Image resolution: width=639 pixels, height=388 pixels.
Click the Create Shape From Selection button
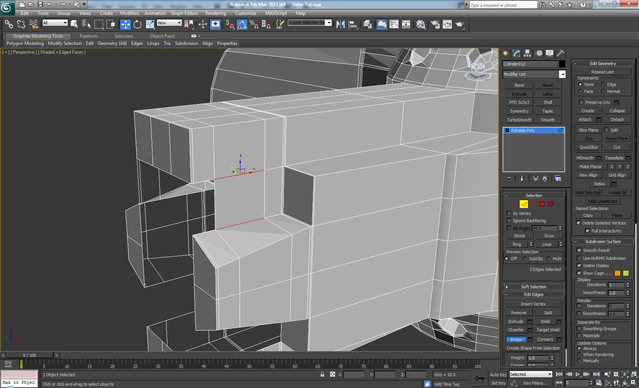(x=533, y=348)
